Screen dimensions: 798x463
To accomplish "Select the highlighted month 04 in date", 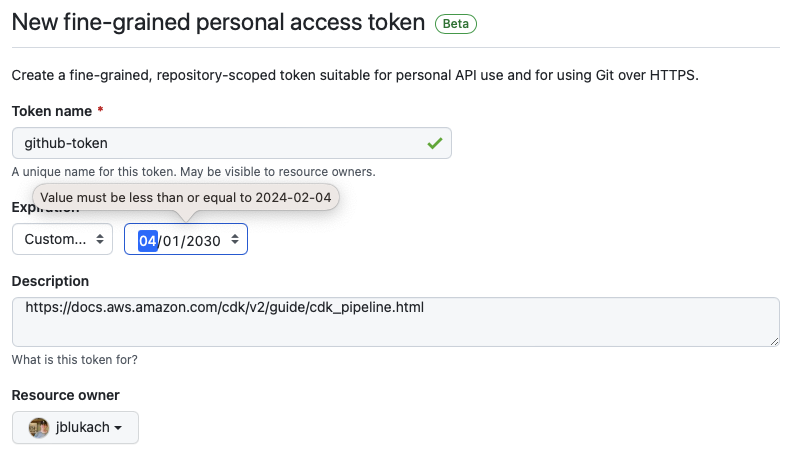I will (147, 240).
